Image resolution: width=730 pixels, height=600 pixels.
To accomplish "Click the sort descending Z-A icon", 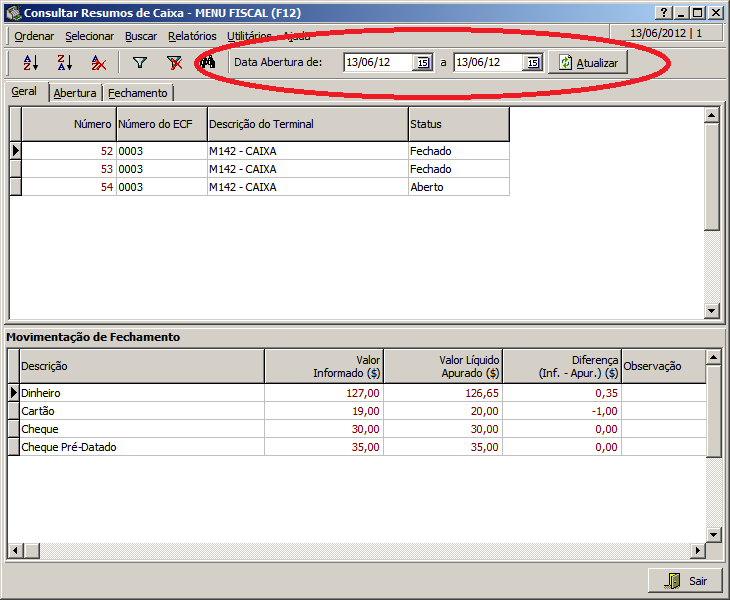I will 64,62.
